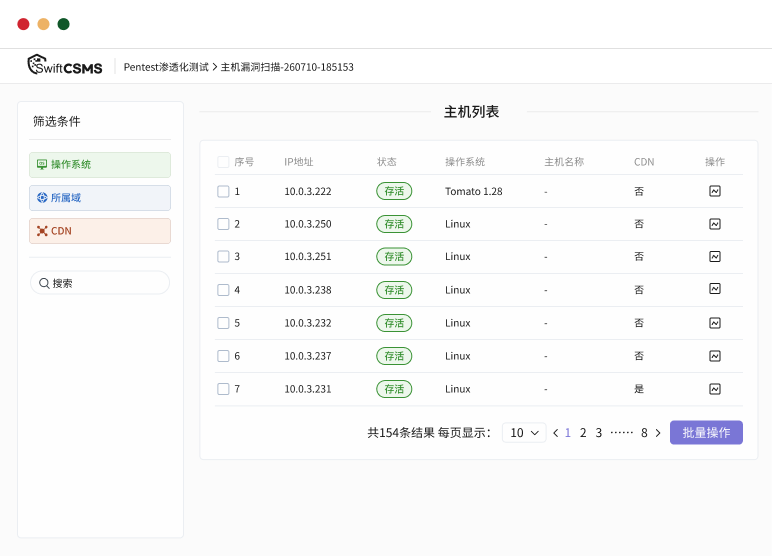The width and height of the screenshot is (772, 556).
Task: Click the SwiftCSMS logo
Action: [x=65, y=66]
